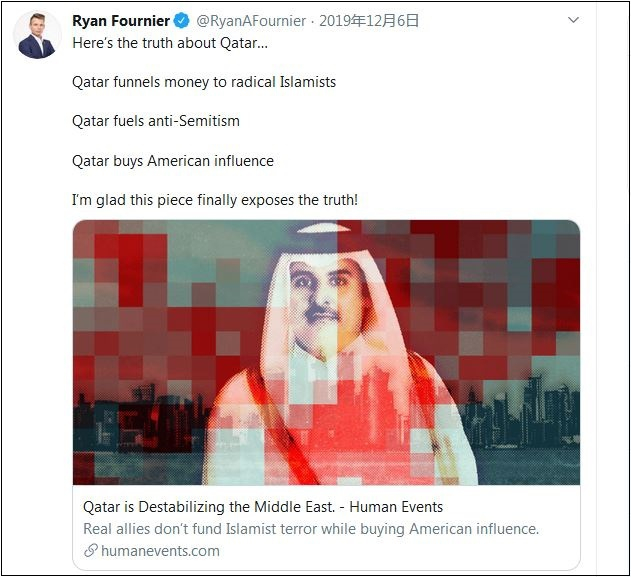Open the tweet options chevron menu
This screenshot has height=577, width=631.
pos(573,20)
